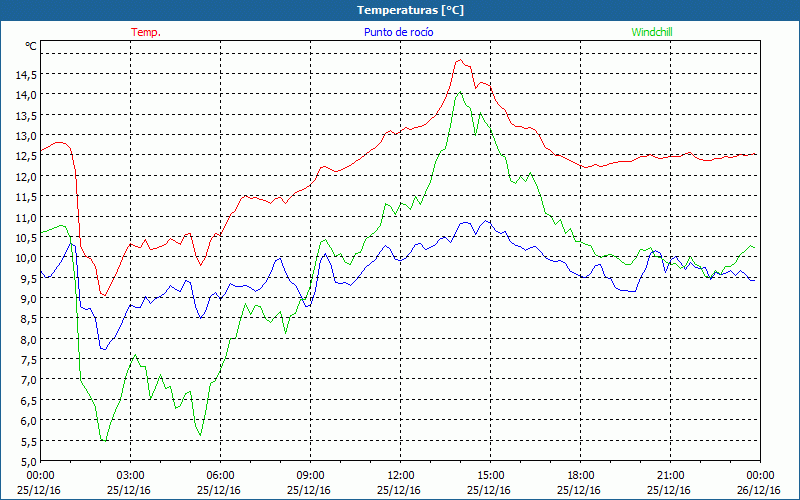Click the 10,5 y-axis value
Screen dimensions: 800x500
(x=26, y=238)
